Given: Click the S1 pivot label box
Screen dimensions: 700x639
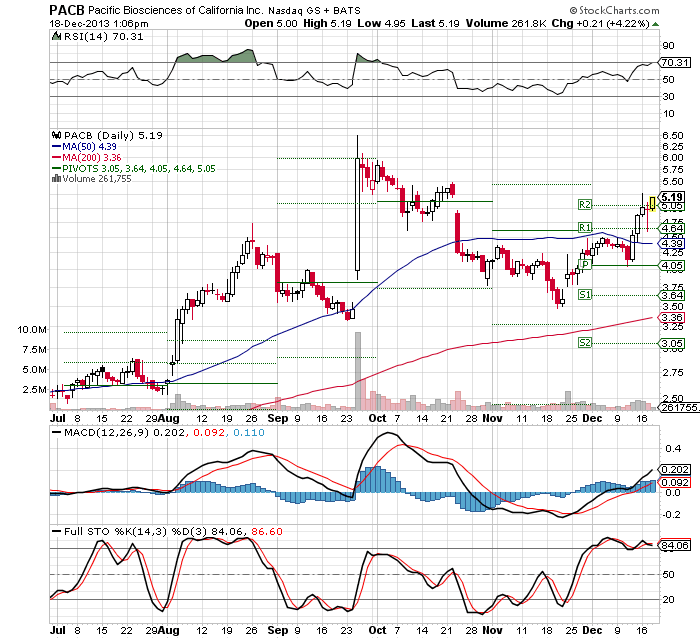Looking at the screenshot, I should coord(584,295).
